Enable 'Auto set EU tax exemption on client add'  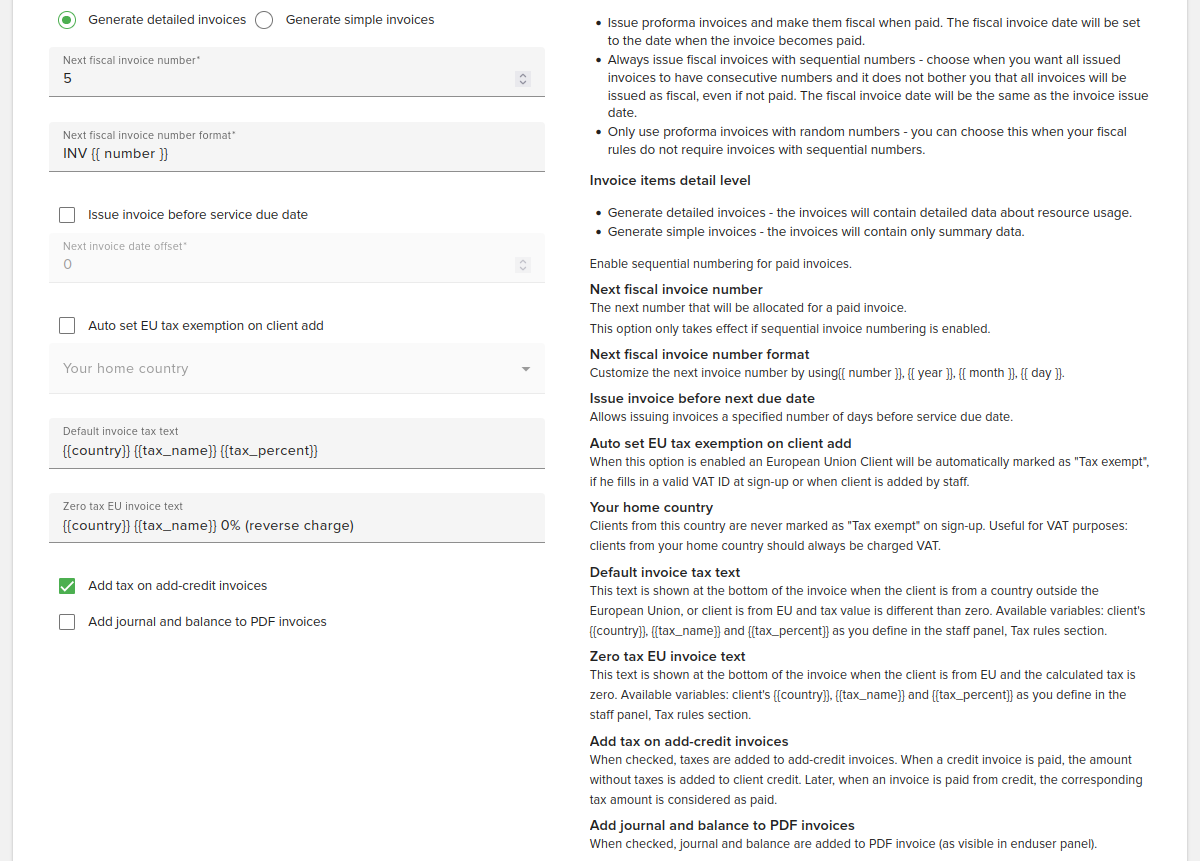(67, 325)
